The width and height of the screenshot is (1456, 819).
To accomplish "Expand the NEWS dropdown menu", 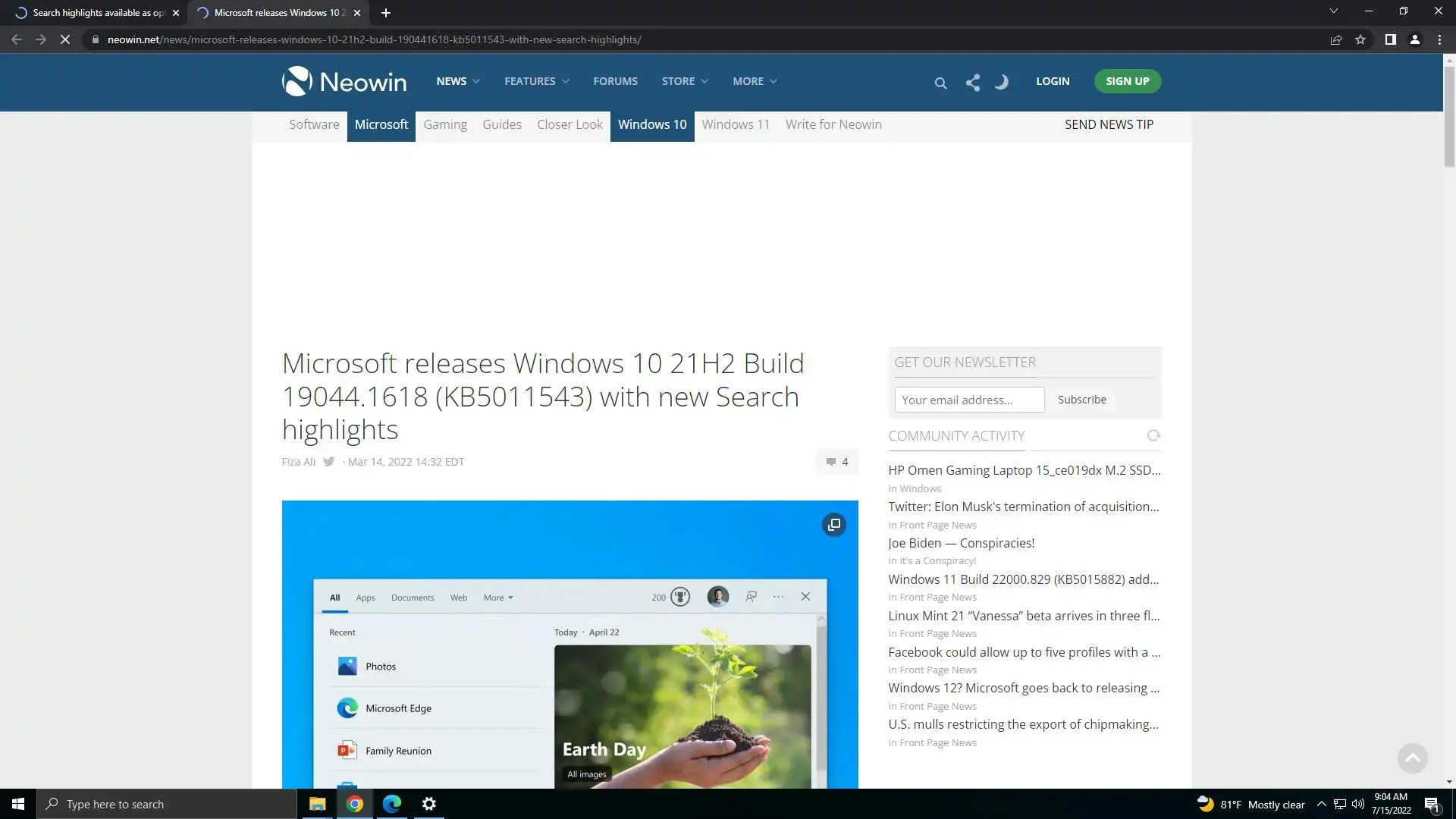I will pyautogui.click(x=457, y=81).
